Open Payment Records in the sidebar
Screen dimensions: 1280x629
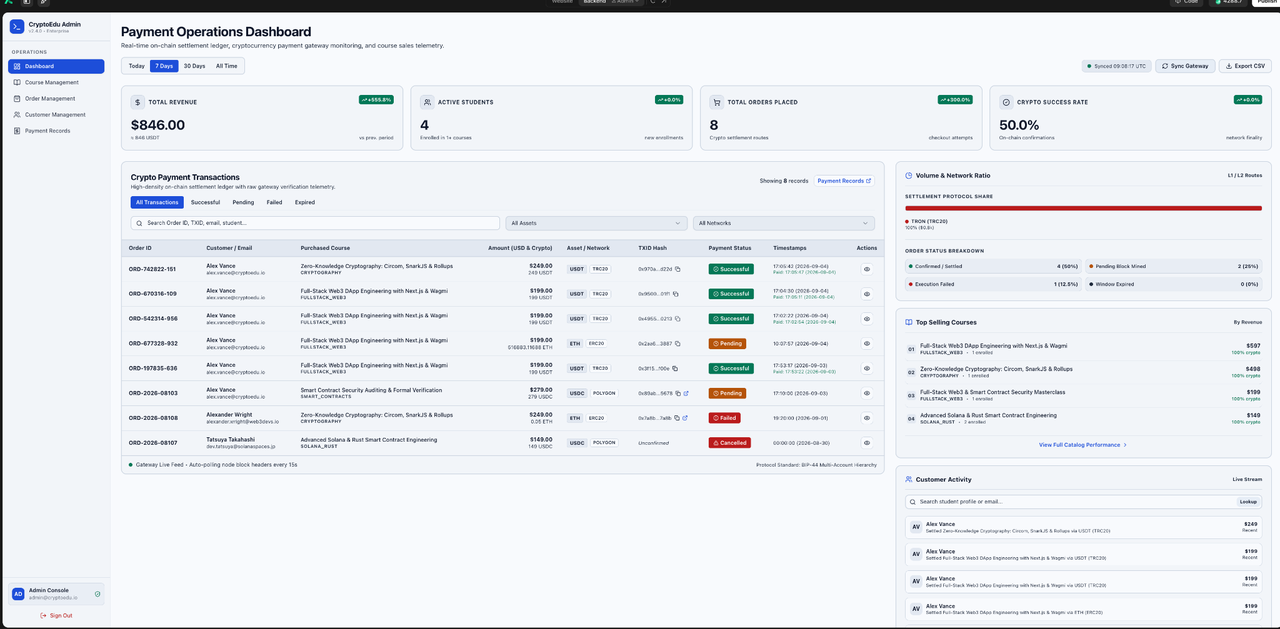coord(56,130)
